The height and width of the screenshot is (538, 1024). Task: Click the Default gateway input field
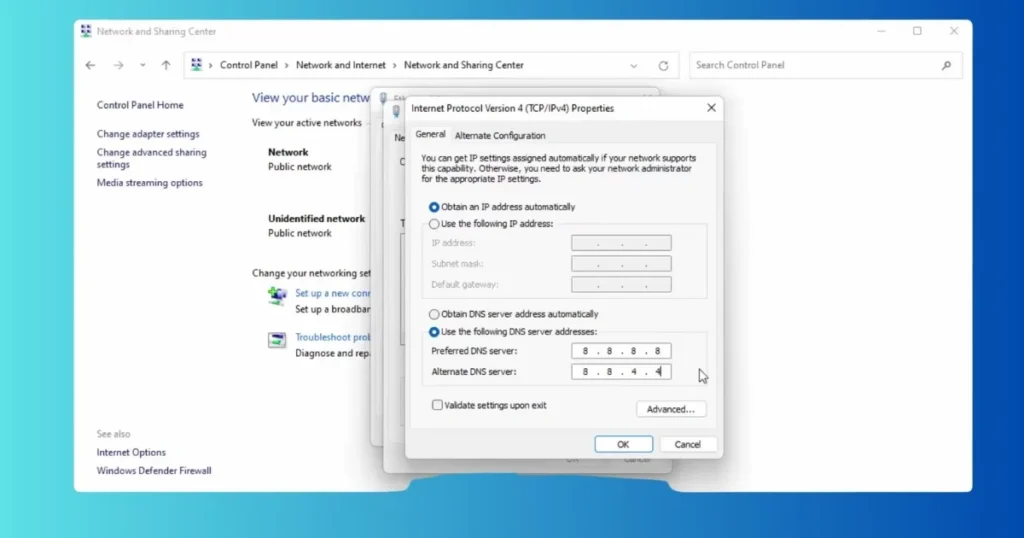(x=621, y=285)
